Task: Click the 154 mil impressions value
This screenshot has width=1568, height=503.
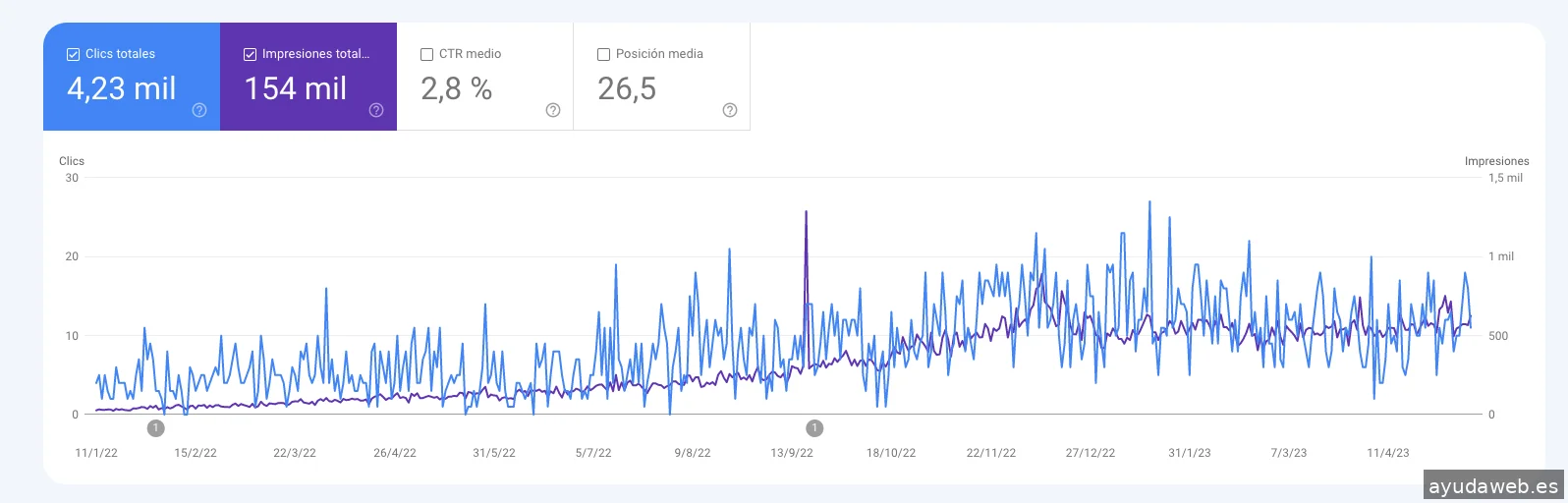Action: pyautogui.click(x=295, y=88)
